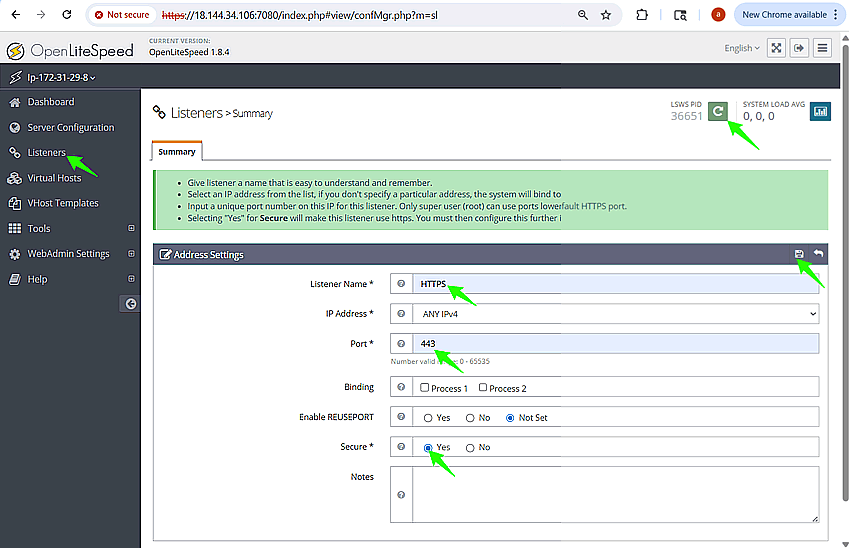Open Virtual Hosts in the sidebar

tap(54, 178)
